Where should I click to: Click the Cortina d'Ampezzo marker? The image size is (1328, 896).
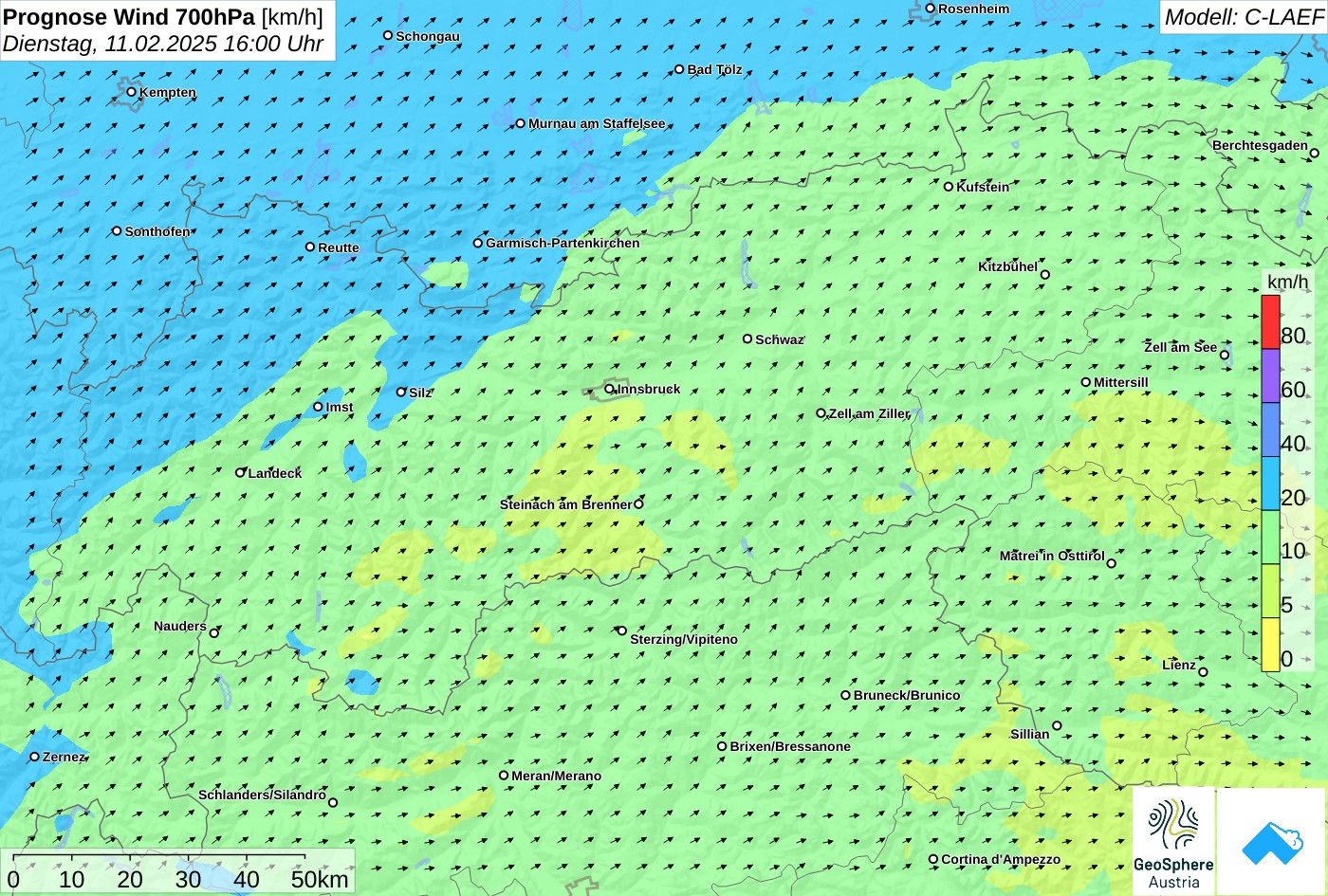click(933, 860)
